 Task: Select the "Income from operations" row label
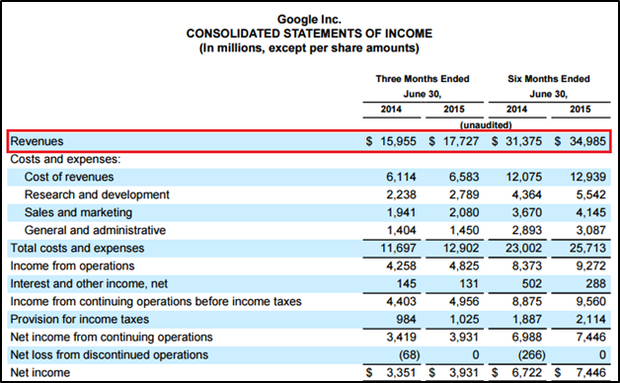(x=72, y=266)
